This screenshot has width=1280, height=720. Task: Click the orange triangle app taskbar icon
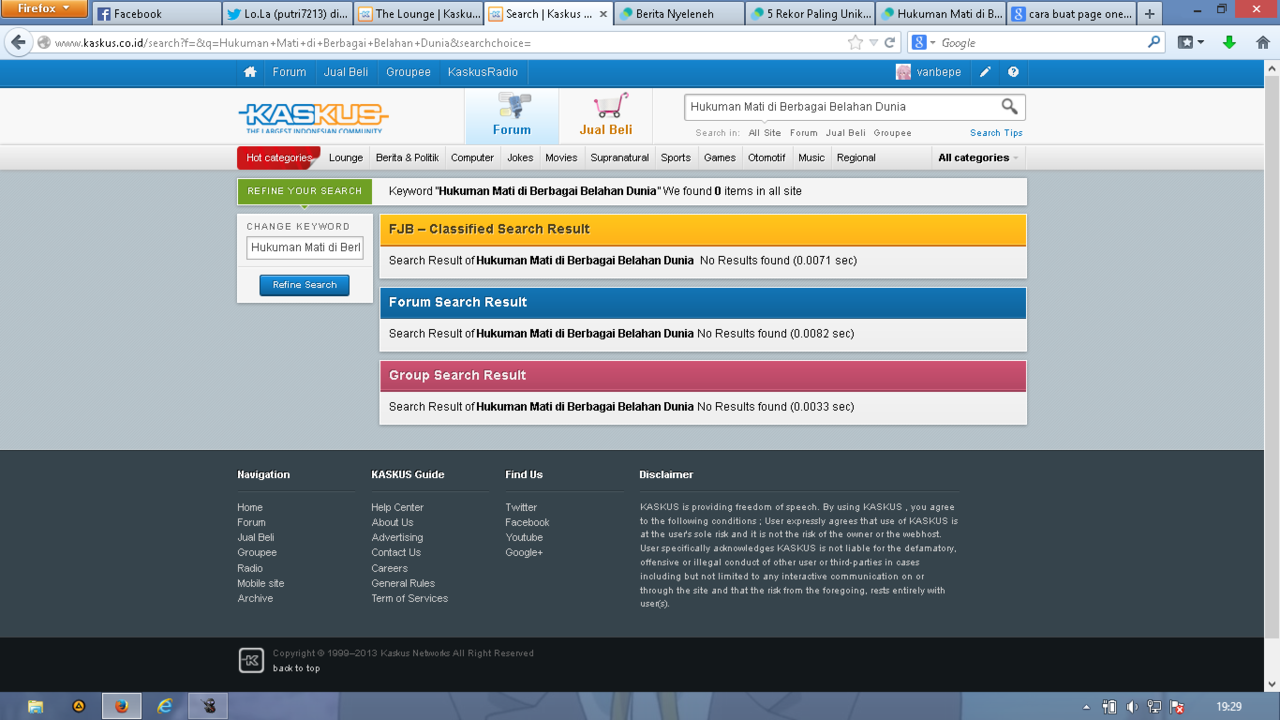point(78,706)
